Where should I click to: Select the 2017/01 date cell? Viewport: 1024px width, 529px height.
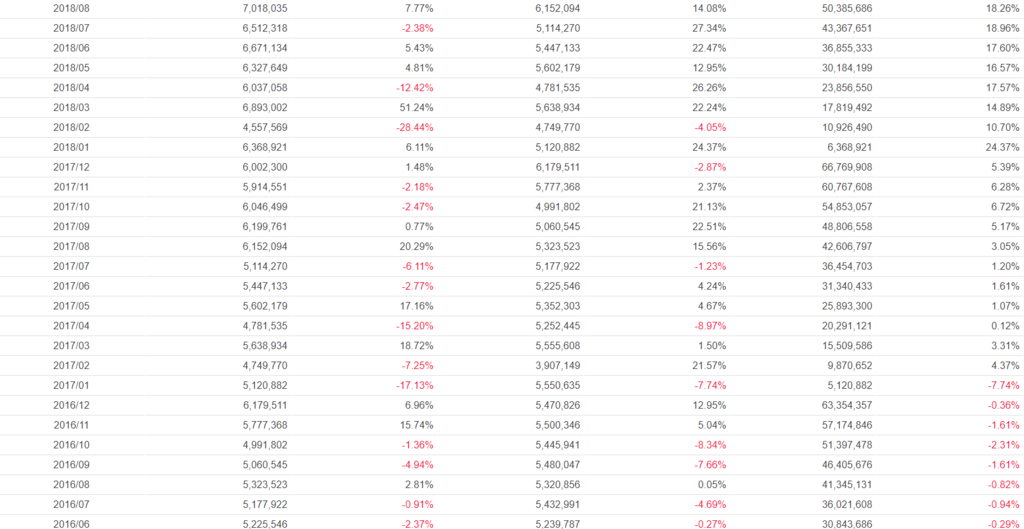[71, 385]
